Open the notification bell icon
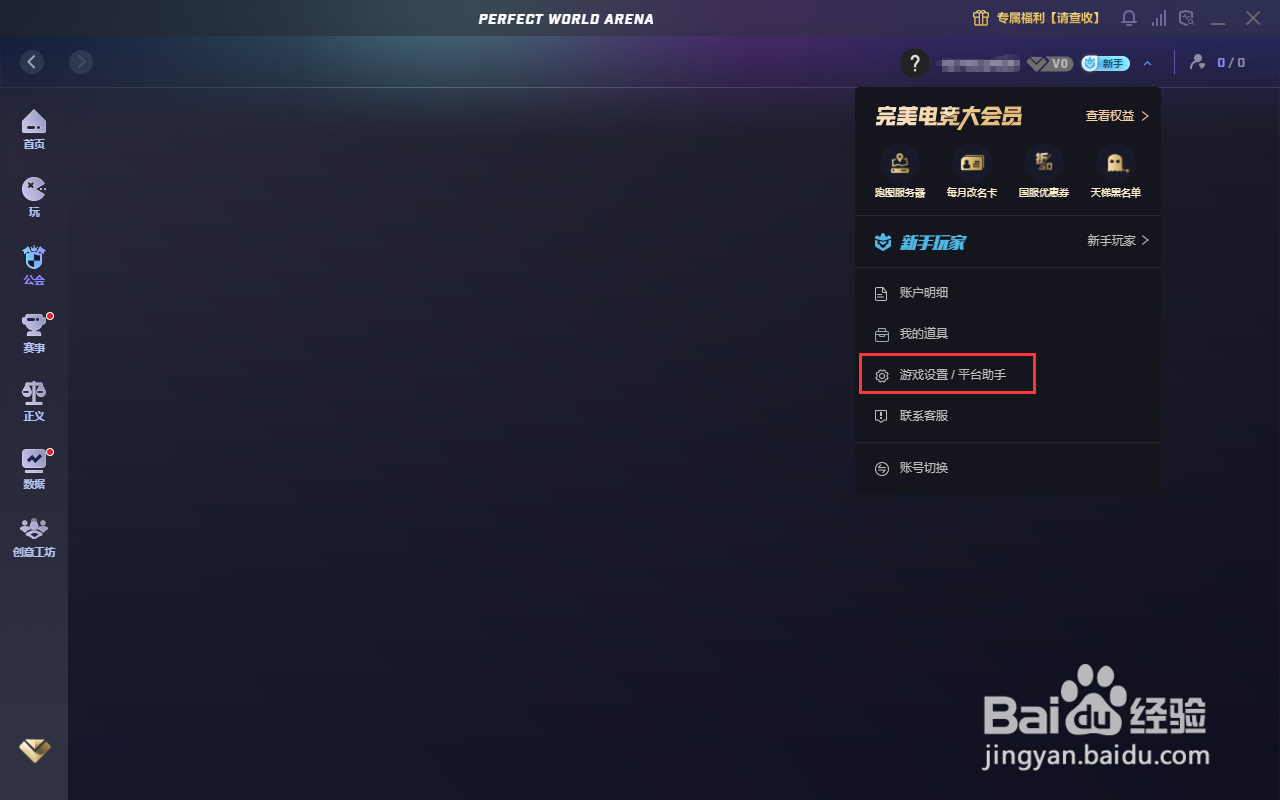The width and height of the screenshot is (1280, 800). (1129, 18)
